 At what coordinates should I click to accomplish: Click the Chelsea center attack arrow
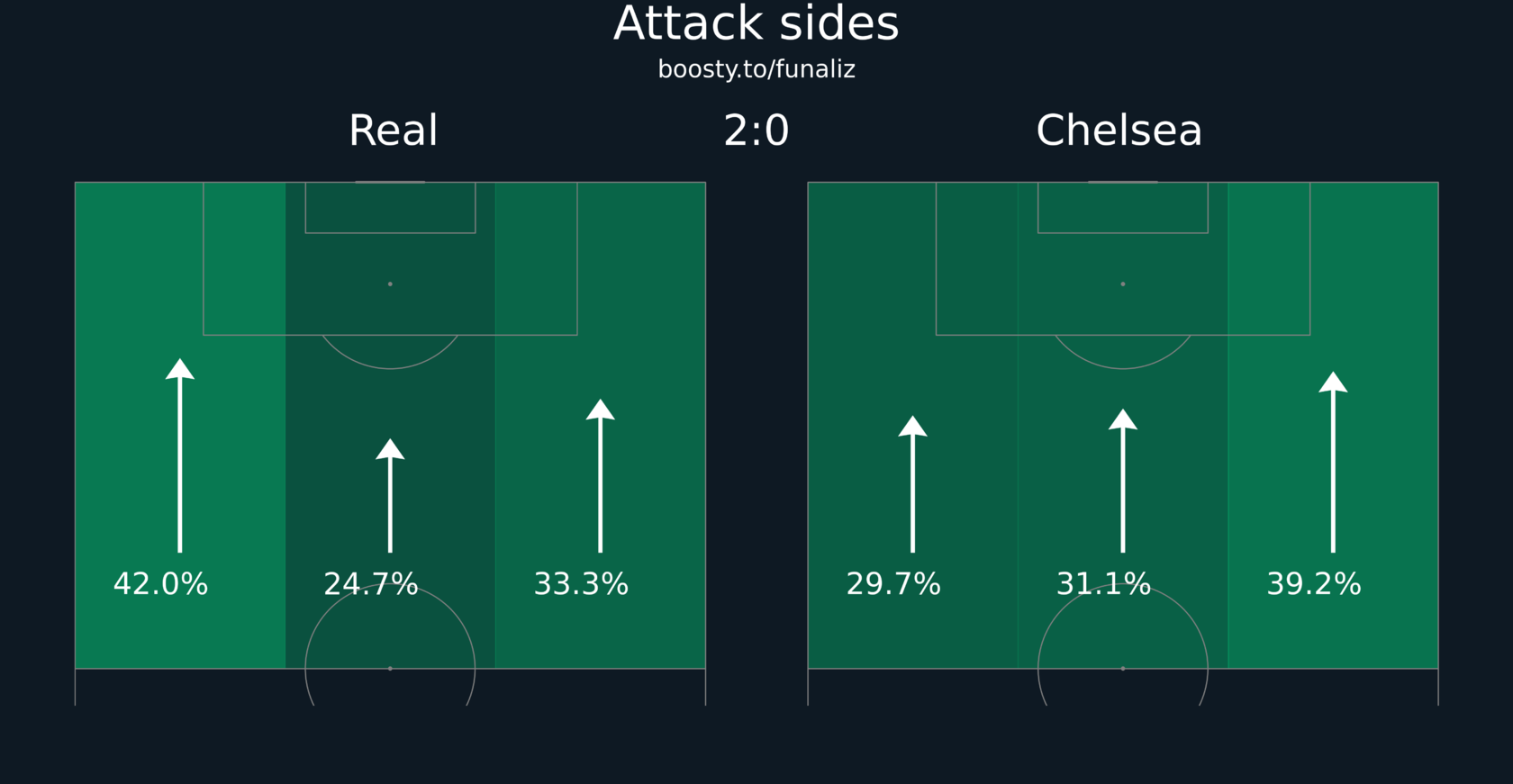point(1123,481)
